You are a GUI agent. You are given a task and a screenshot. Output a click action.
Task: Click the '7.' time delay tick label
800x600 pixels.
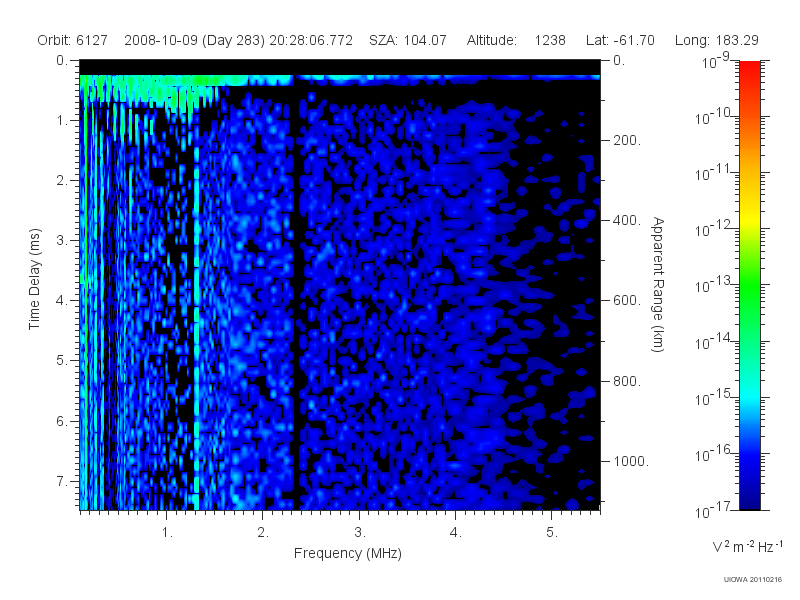(62, 481)
